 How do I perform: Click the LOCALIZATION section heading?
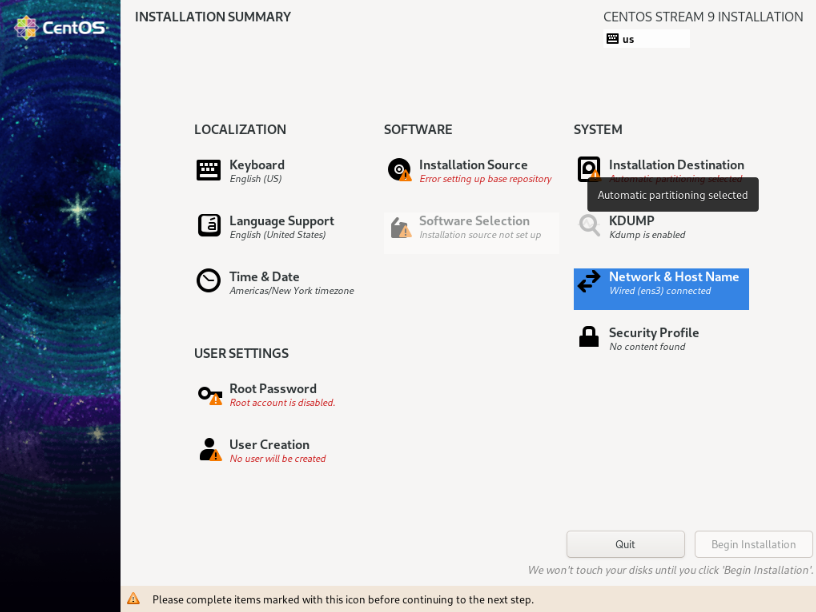(x=240, y=130)
